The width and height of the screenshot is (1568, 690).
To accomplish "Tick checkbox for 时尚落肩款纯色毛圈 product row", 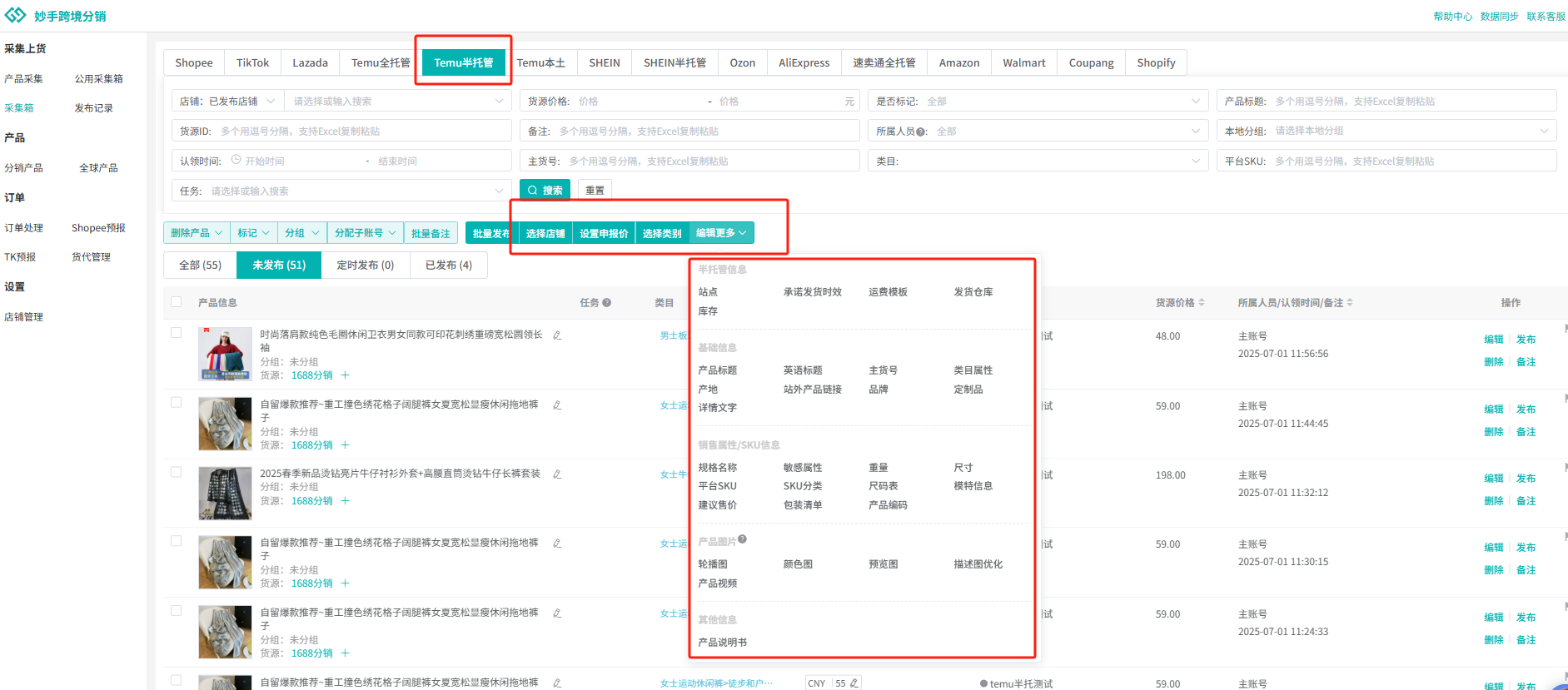I will point(176,333).
